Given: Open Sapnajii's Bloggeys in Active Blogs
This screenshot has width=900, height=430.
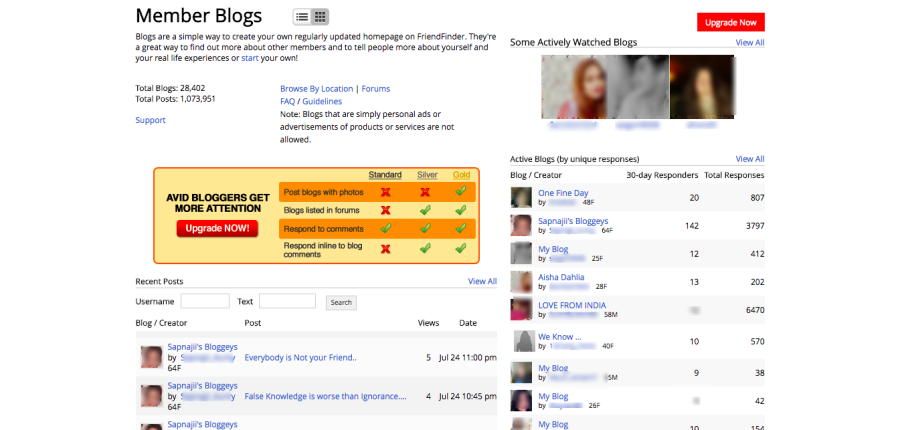Looking at the screenshot, I should pyautogui.click(x=573, y=221).
